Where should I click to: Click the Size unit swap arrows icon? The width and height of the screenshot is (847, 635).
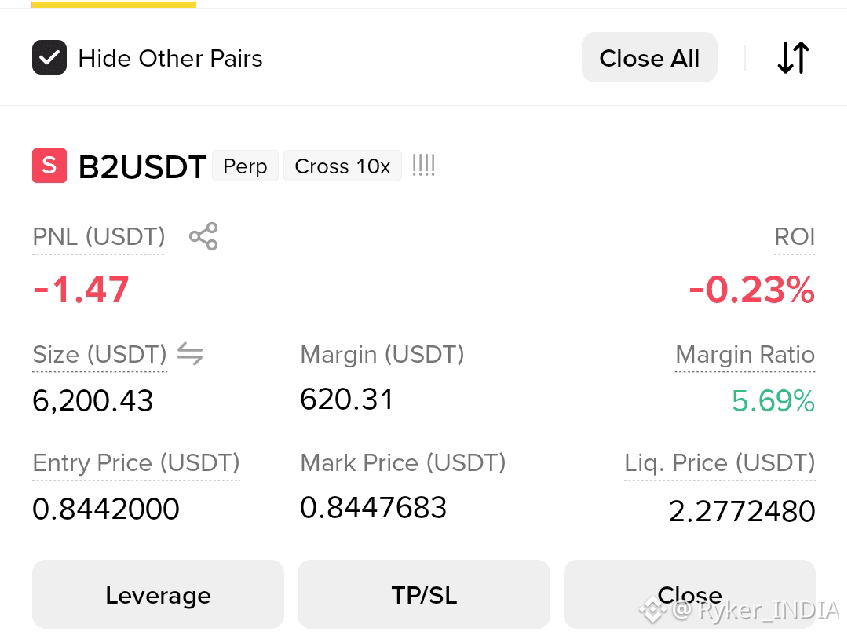pos(190,354)
